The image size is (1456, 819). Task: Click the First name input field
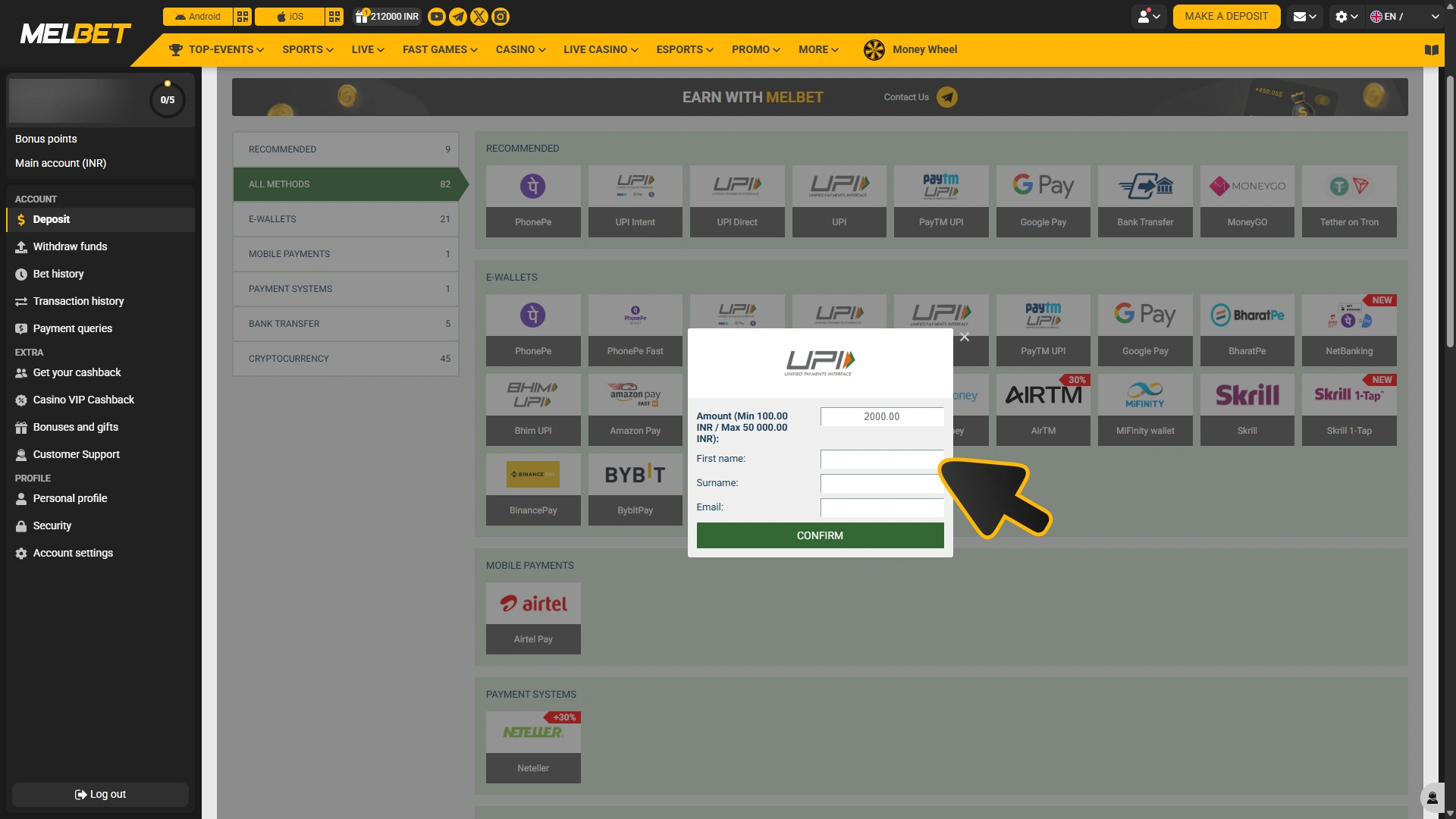pyautogui.click(x=882, y=459)
